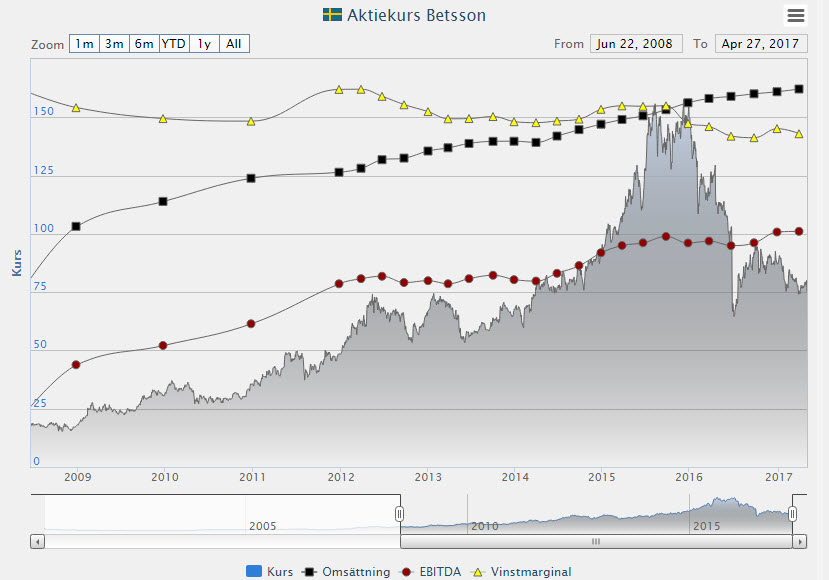The width and height of the screenshot is (829, 580).
Task: Toggle the Kurs series in legend
Action: pos(270,572)
